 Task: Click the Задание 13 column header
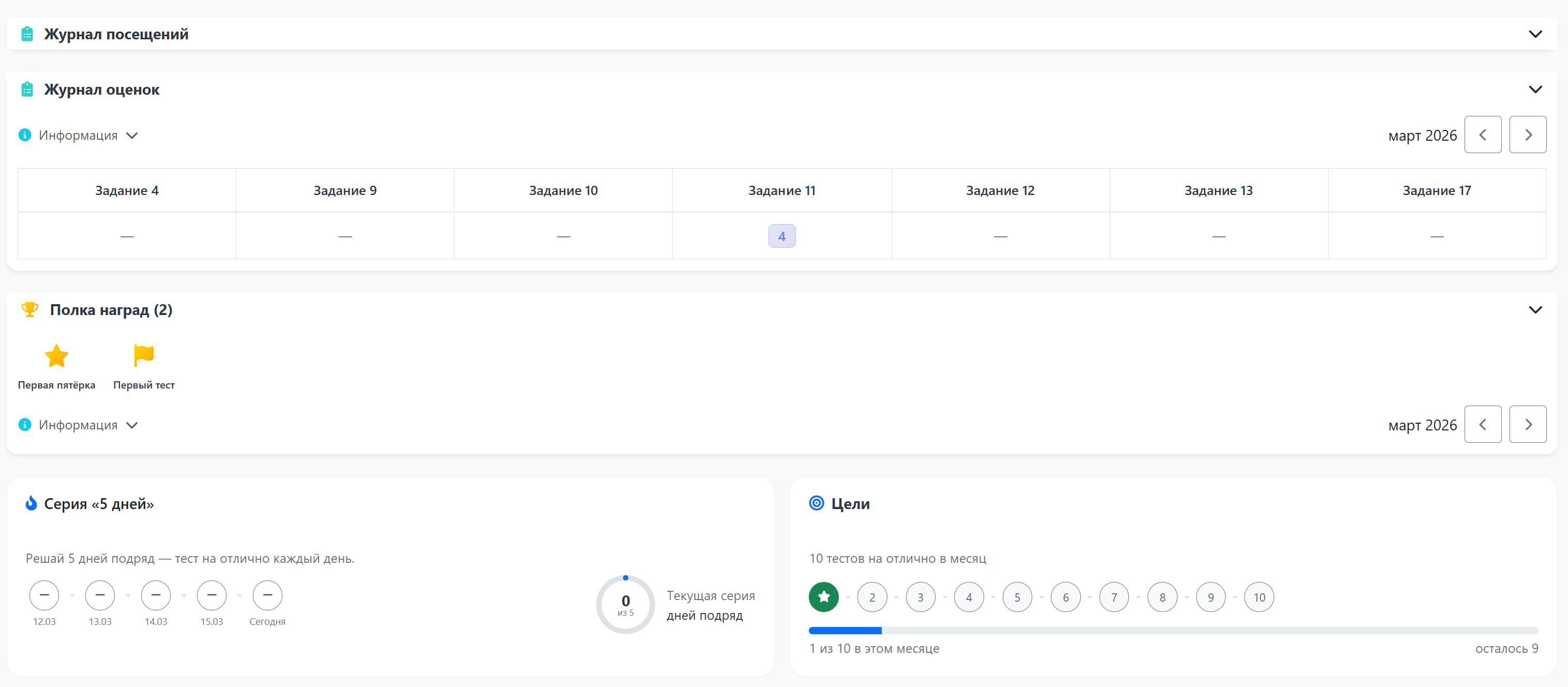[1218, 190]
